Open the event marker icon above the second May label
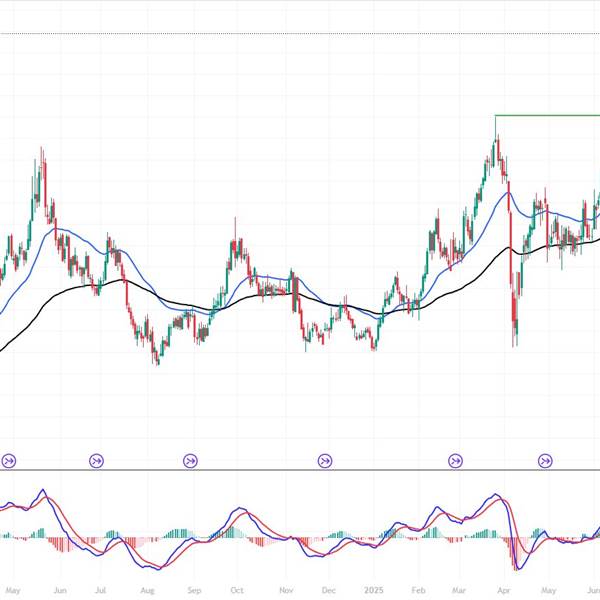The width and height of the screenshot is (600, 600). point(545,461)
